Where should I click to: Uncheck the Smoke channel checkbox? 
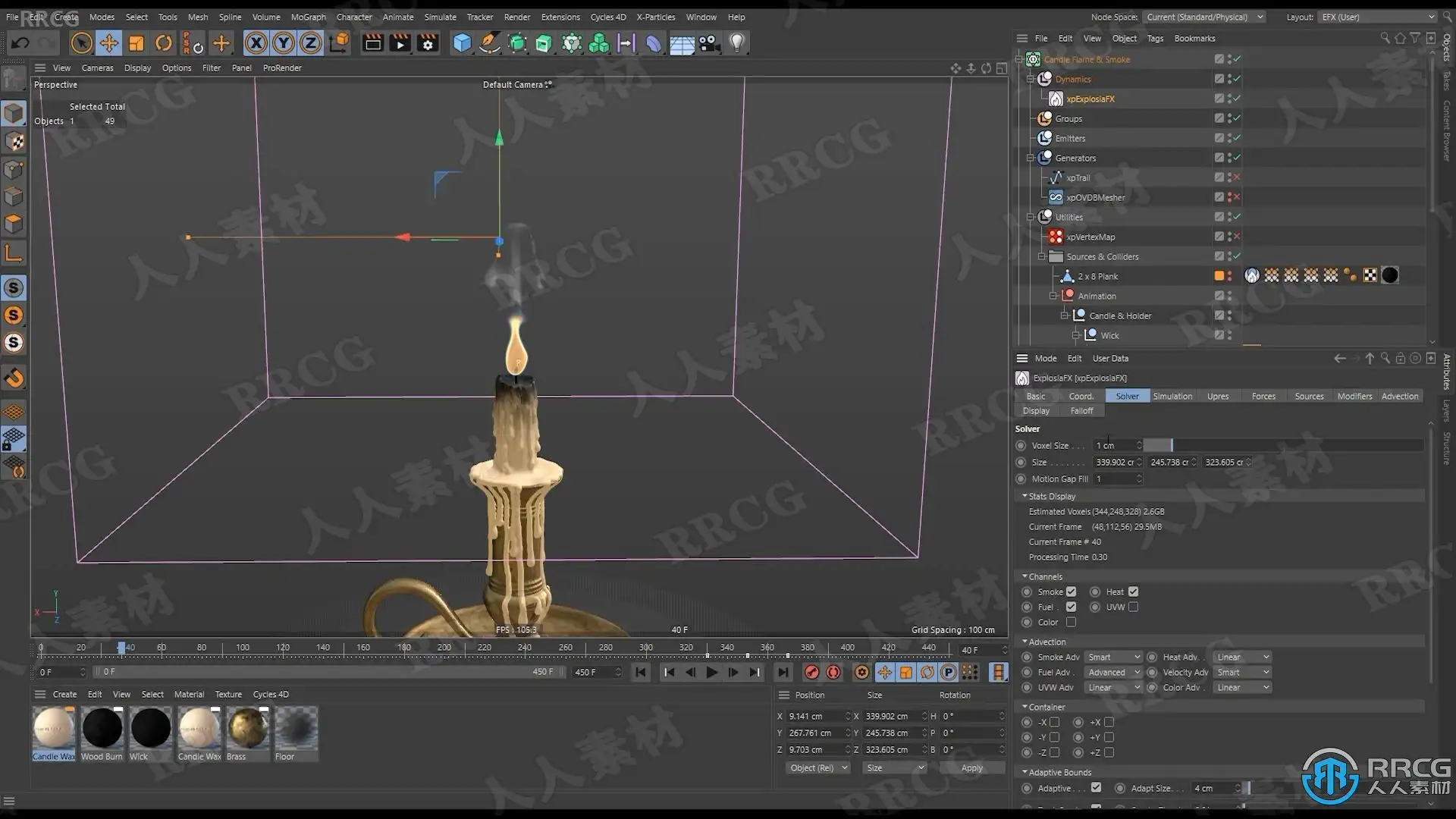(1071, 591)
